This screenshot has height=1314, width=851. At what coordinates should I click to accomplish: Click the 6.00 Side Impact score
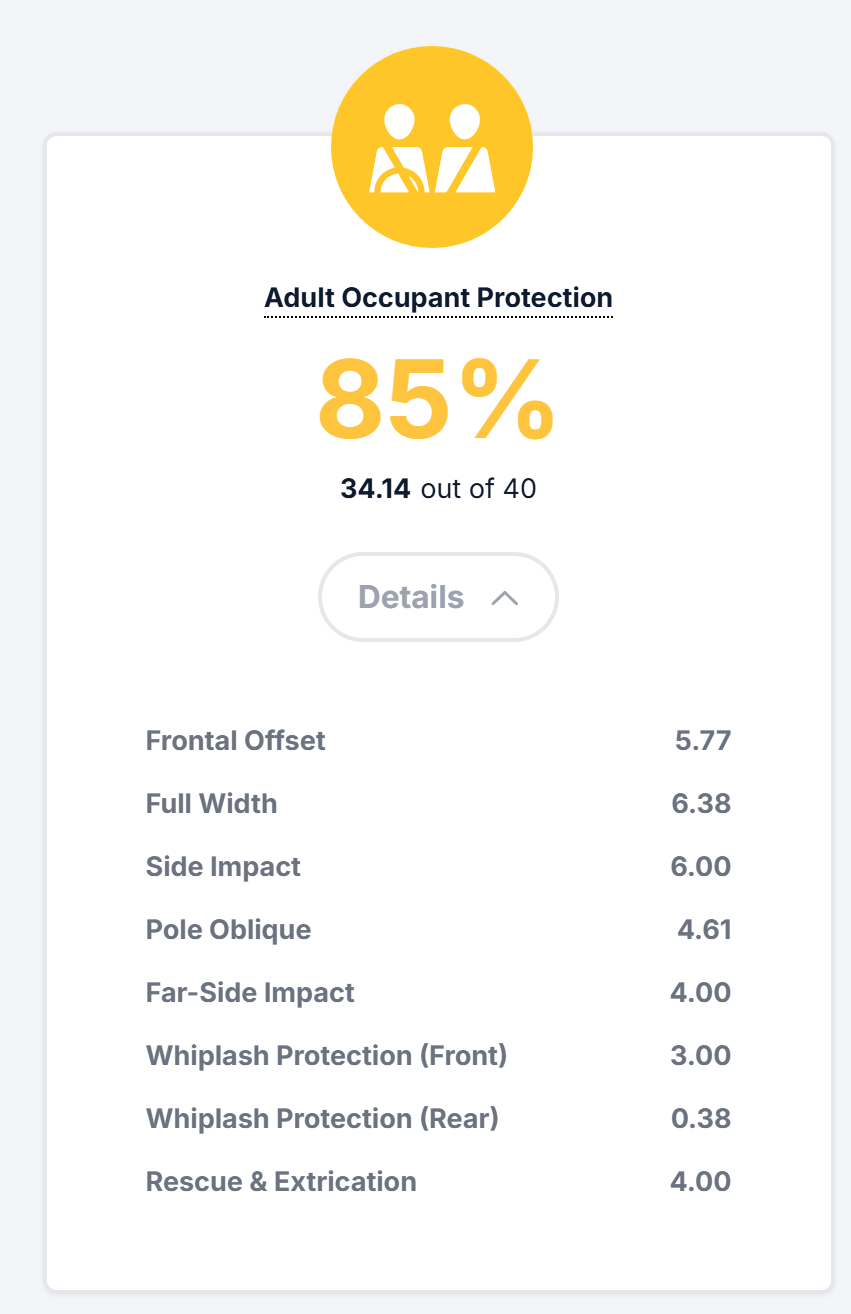click(701, 867)
